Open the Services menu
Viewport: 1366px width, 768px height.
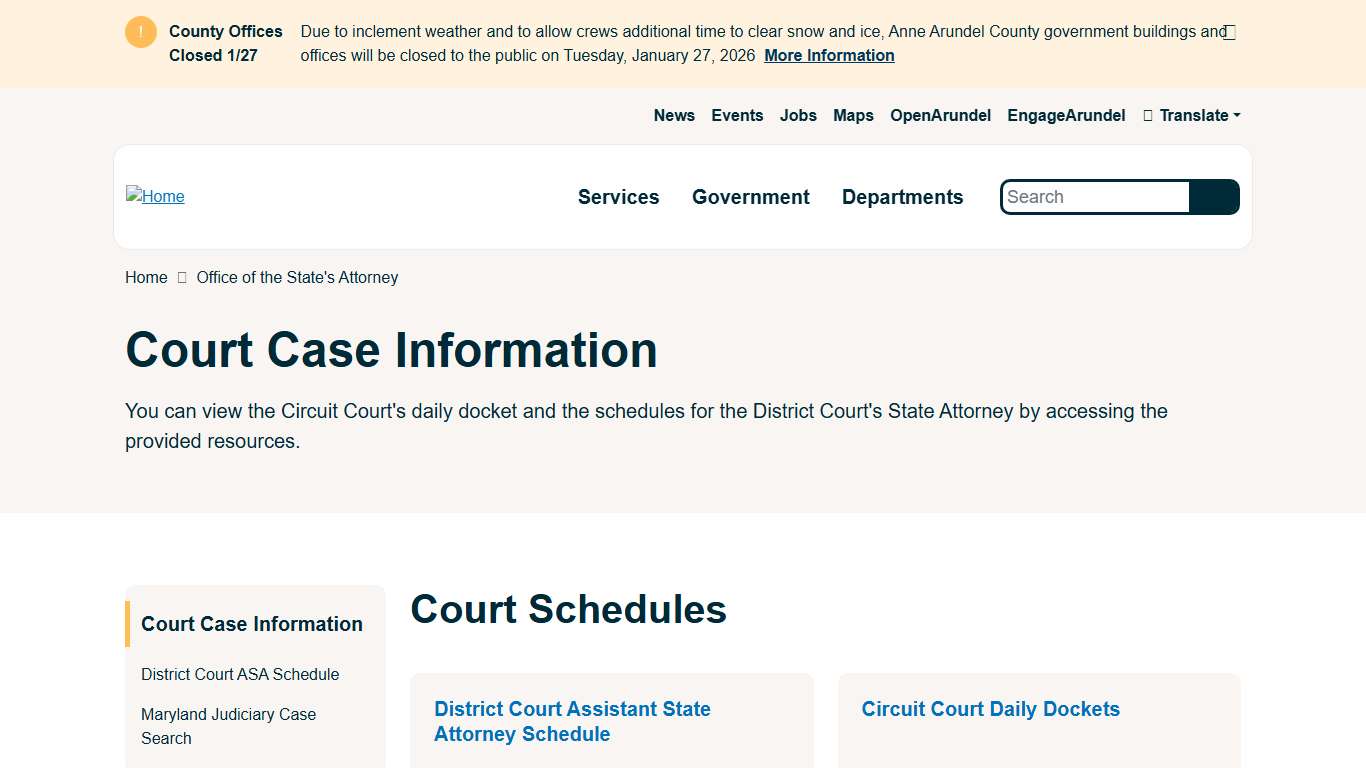click(x=618, y=197)
